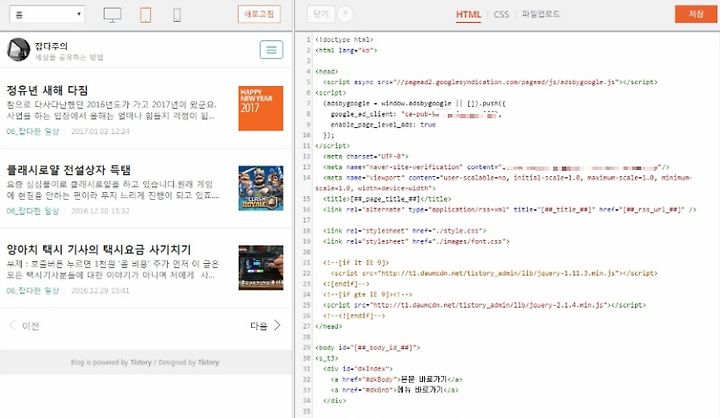Screen dimensions: 720x418
Task: Click the <title>[##_page_title_##] line
Action: tap(387, 199)
